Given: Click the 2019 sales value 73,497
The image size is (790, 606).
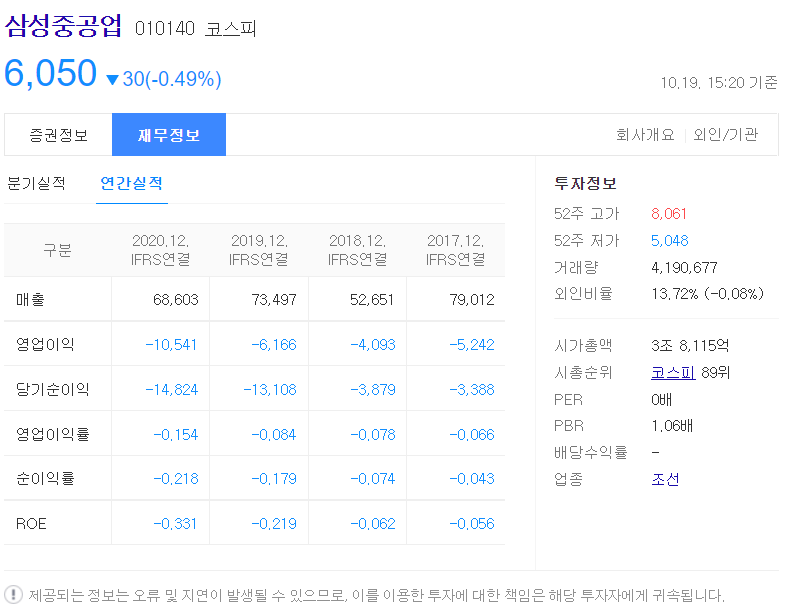Looking at the screenshot, I should [x=274, y=300].
